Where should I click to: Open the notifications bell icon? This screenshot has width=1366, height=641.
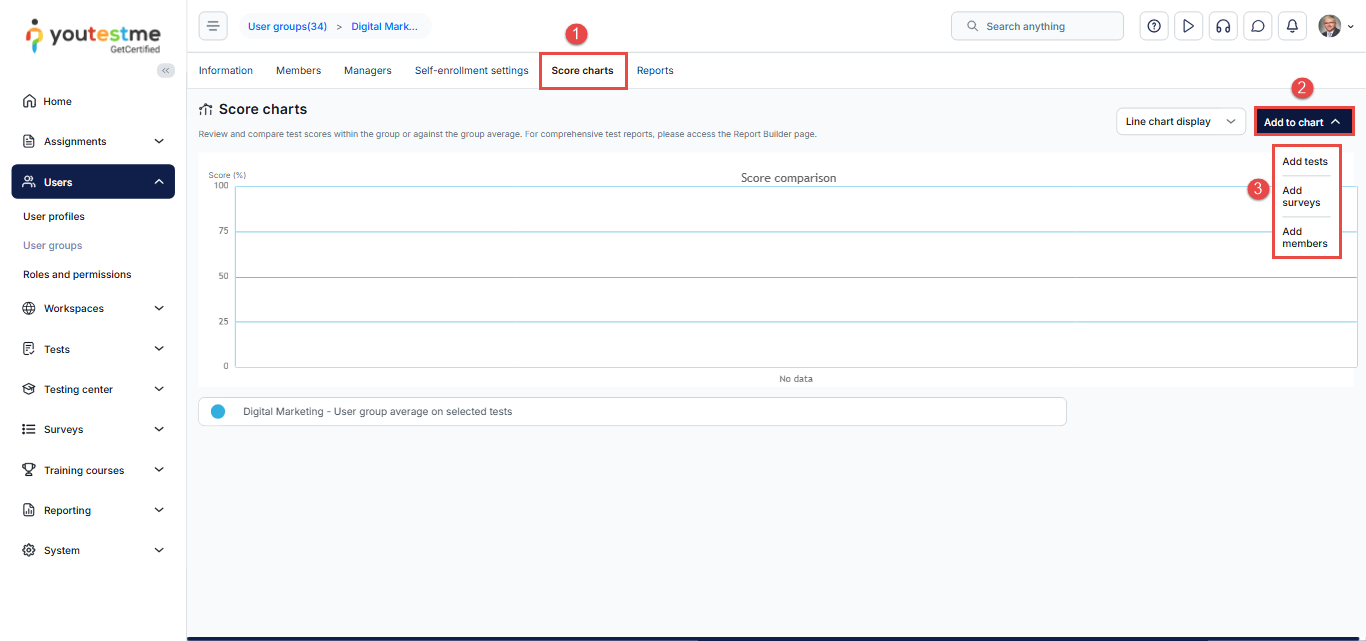click(x=1292, y=26)
